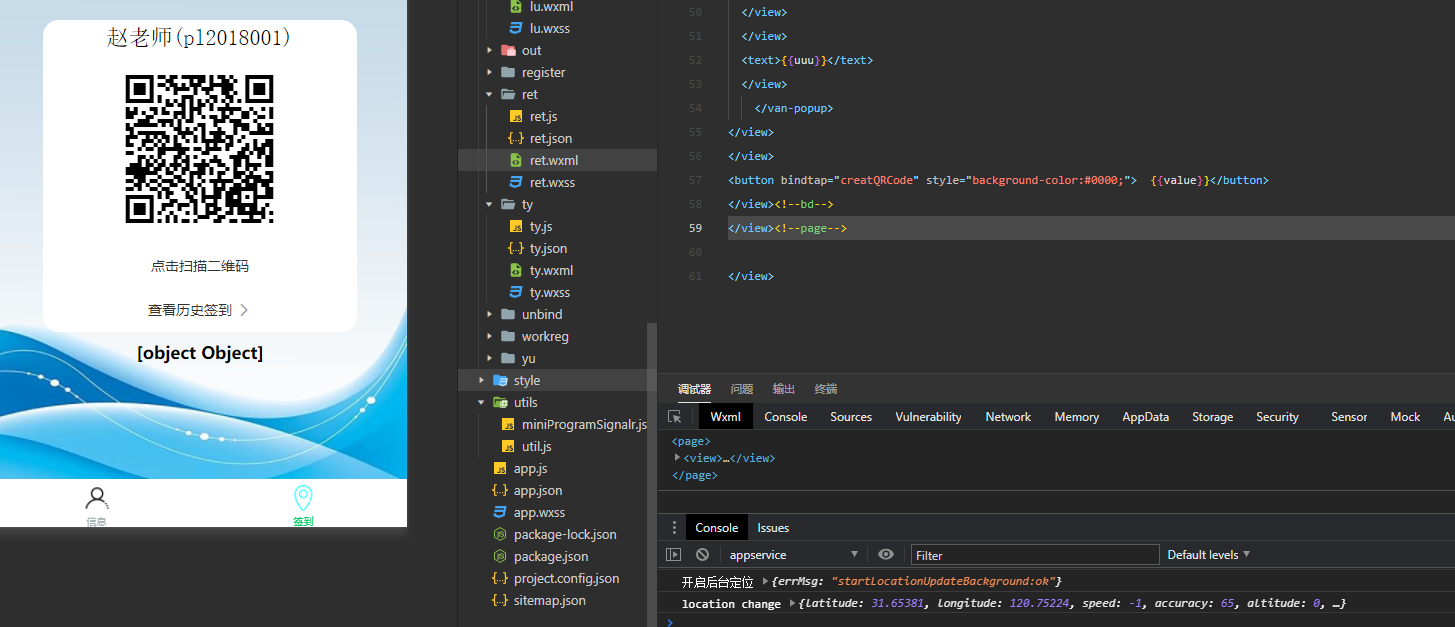Expand the workreg folder arrow
1455x627 pixels.
coord(489,336)
